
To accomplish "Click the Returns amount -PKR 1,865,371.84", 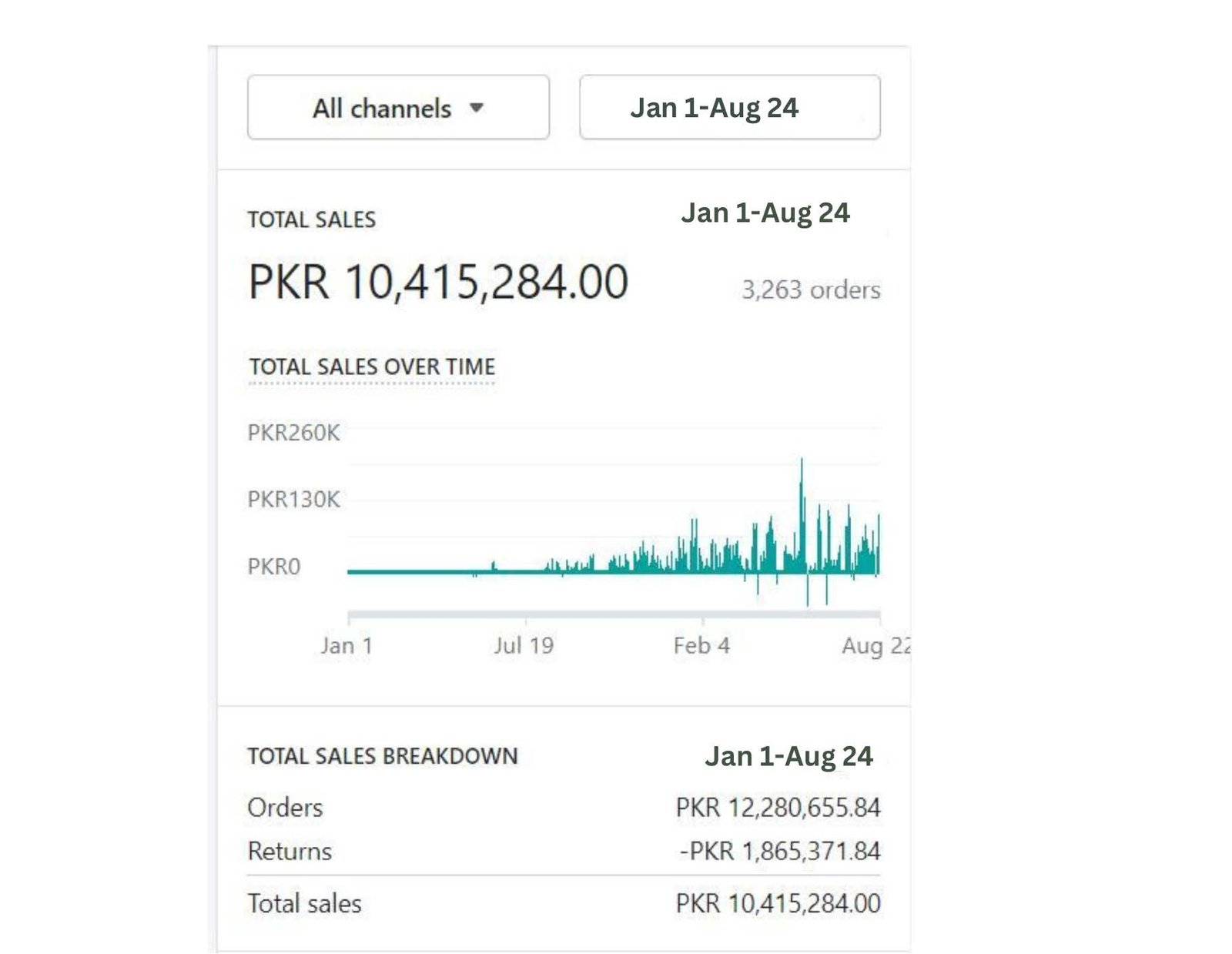I will pos(778,851).
